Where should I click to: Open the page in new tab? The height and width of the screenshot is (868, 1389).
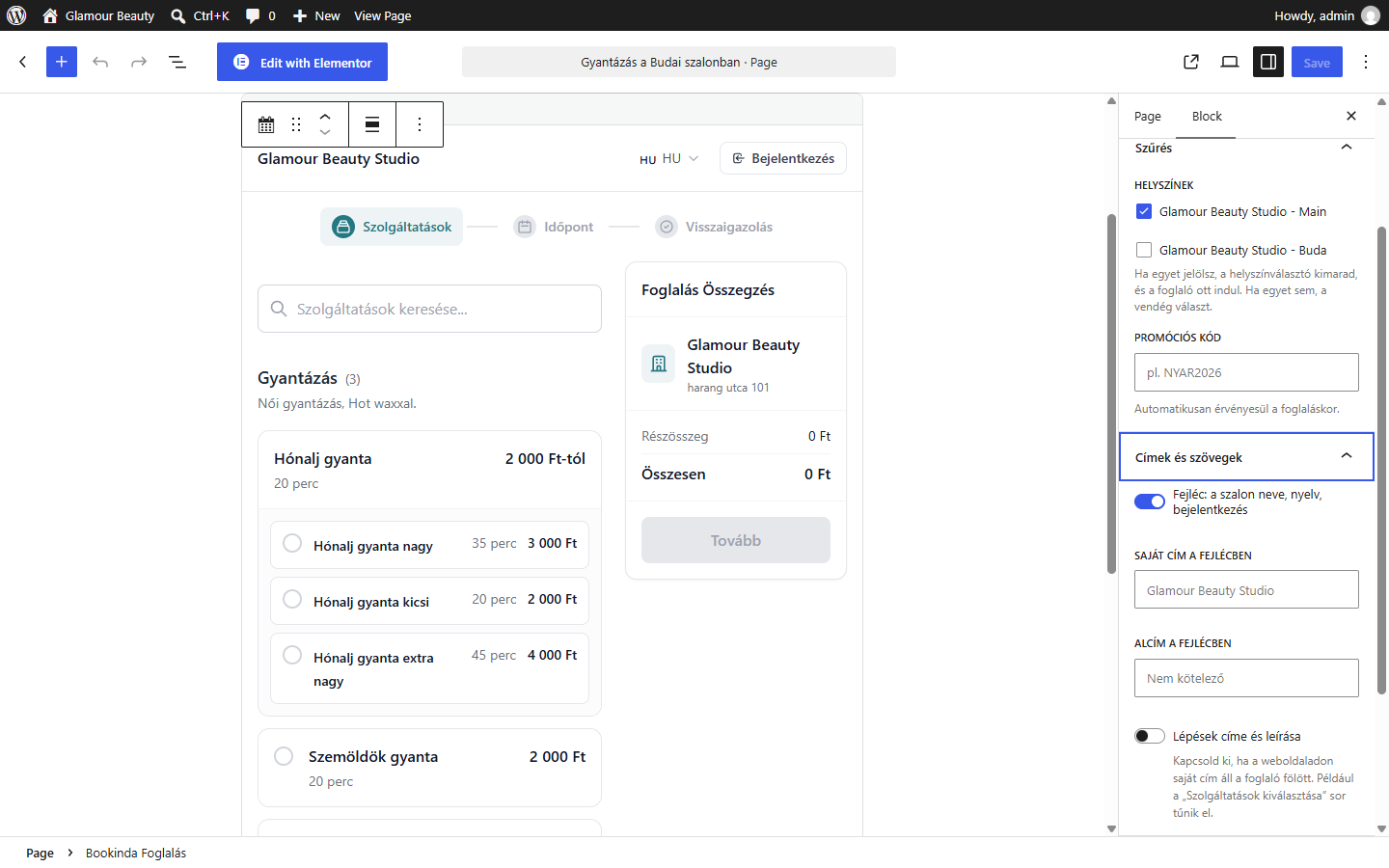coord(1191,62)
